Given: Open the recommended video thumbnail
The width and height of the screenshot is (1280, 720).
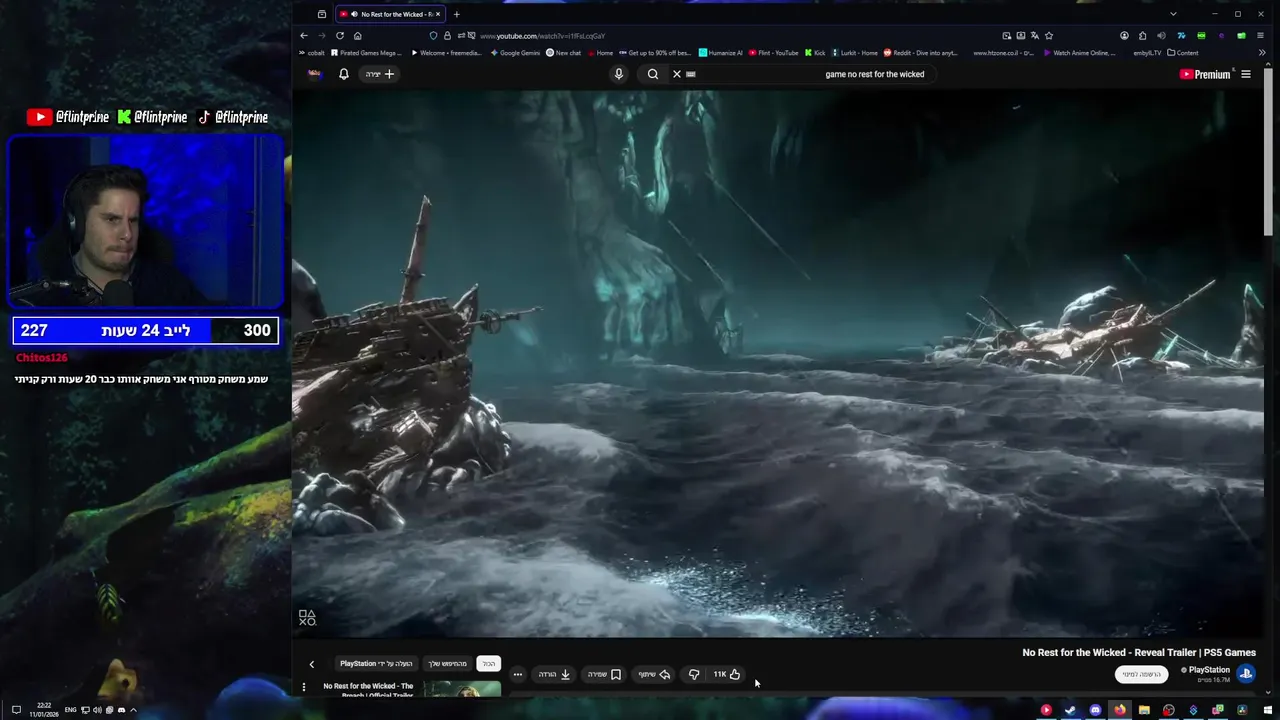Looking at the screenshot, I should coord(462,688).
